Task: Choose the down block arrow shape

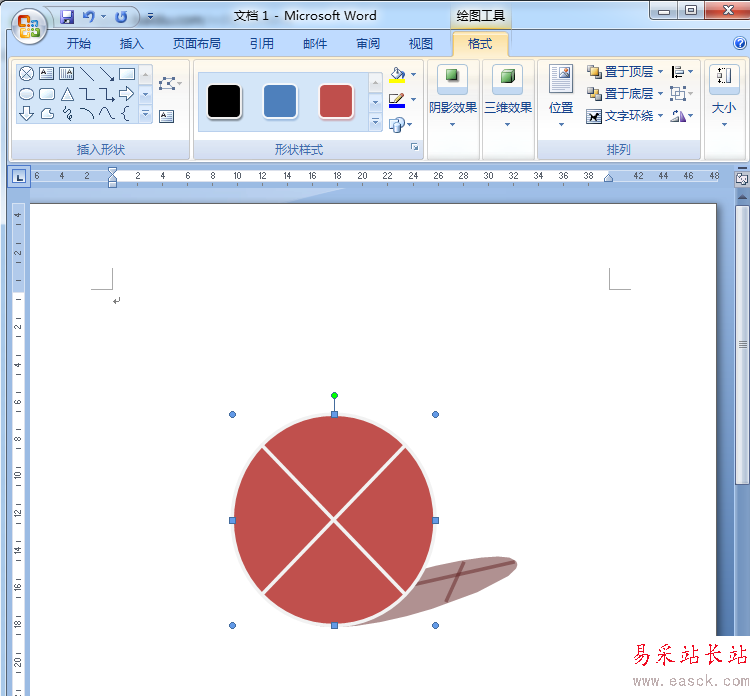Action: point(26,113)
